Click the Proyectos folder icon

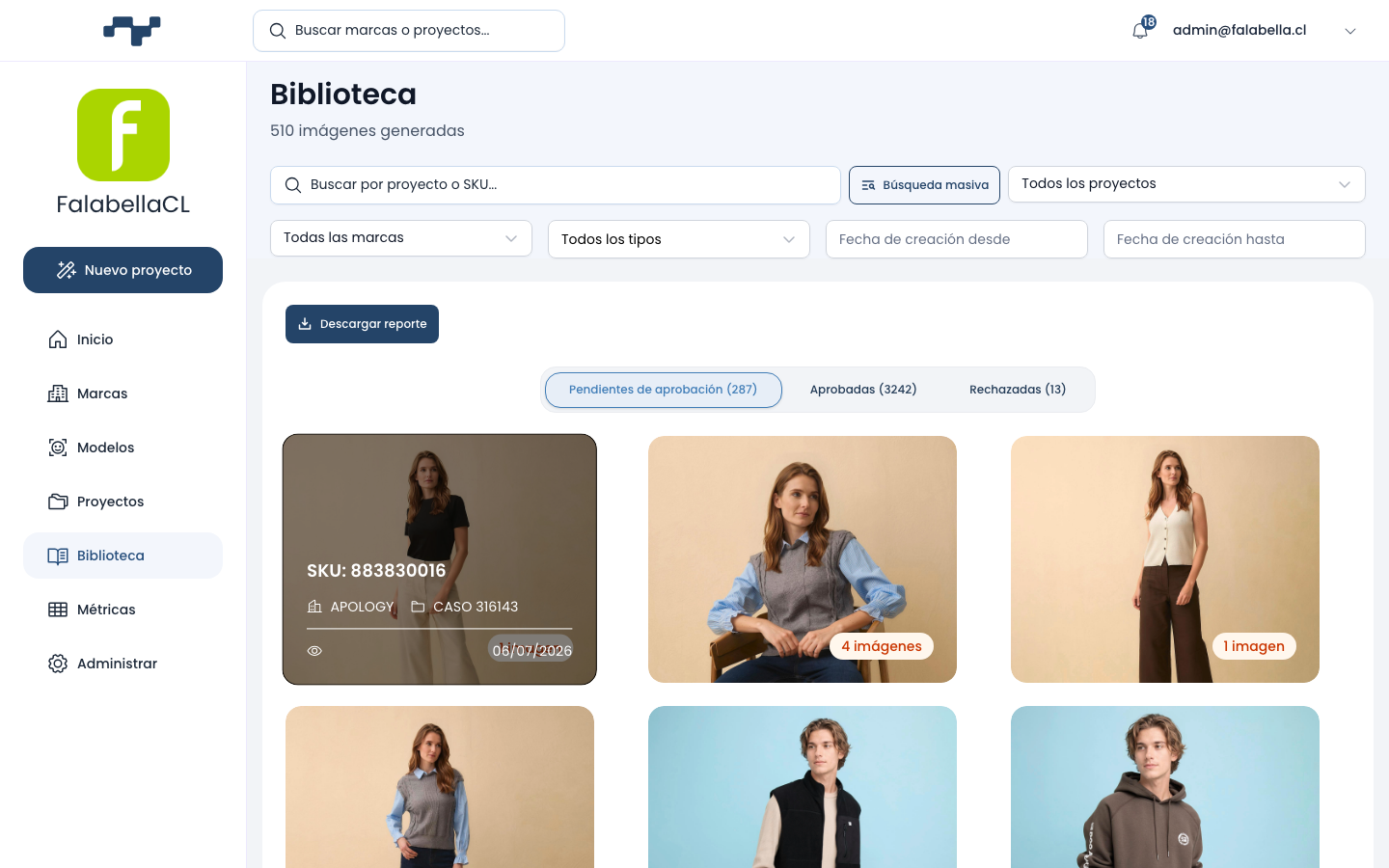click(x=58, y=502)
